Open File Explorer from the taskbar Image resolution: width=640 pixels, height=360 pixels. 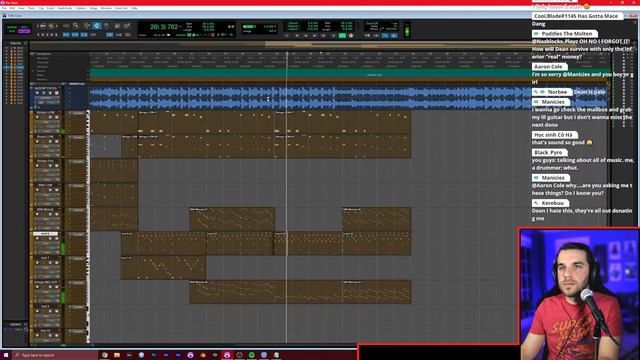[117, 355]
